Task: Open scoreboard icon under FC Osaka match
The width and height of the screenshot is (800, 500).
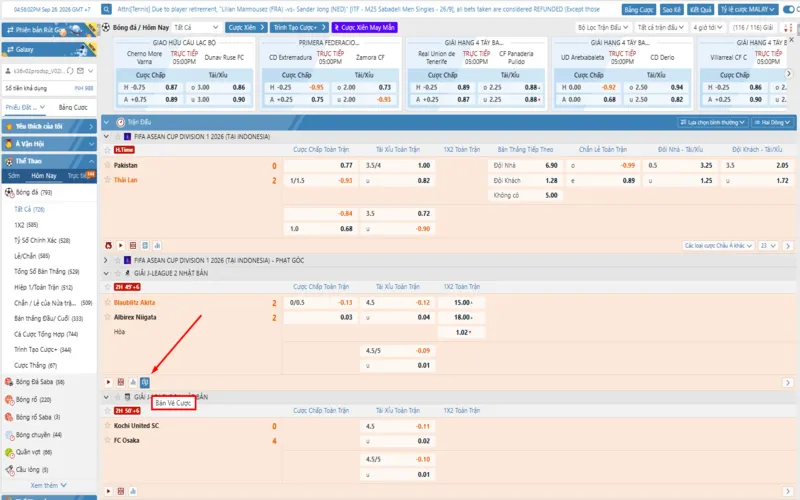Action: [x=121, y=491]
